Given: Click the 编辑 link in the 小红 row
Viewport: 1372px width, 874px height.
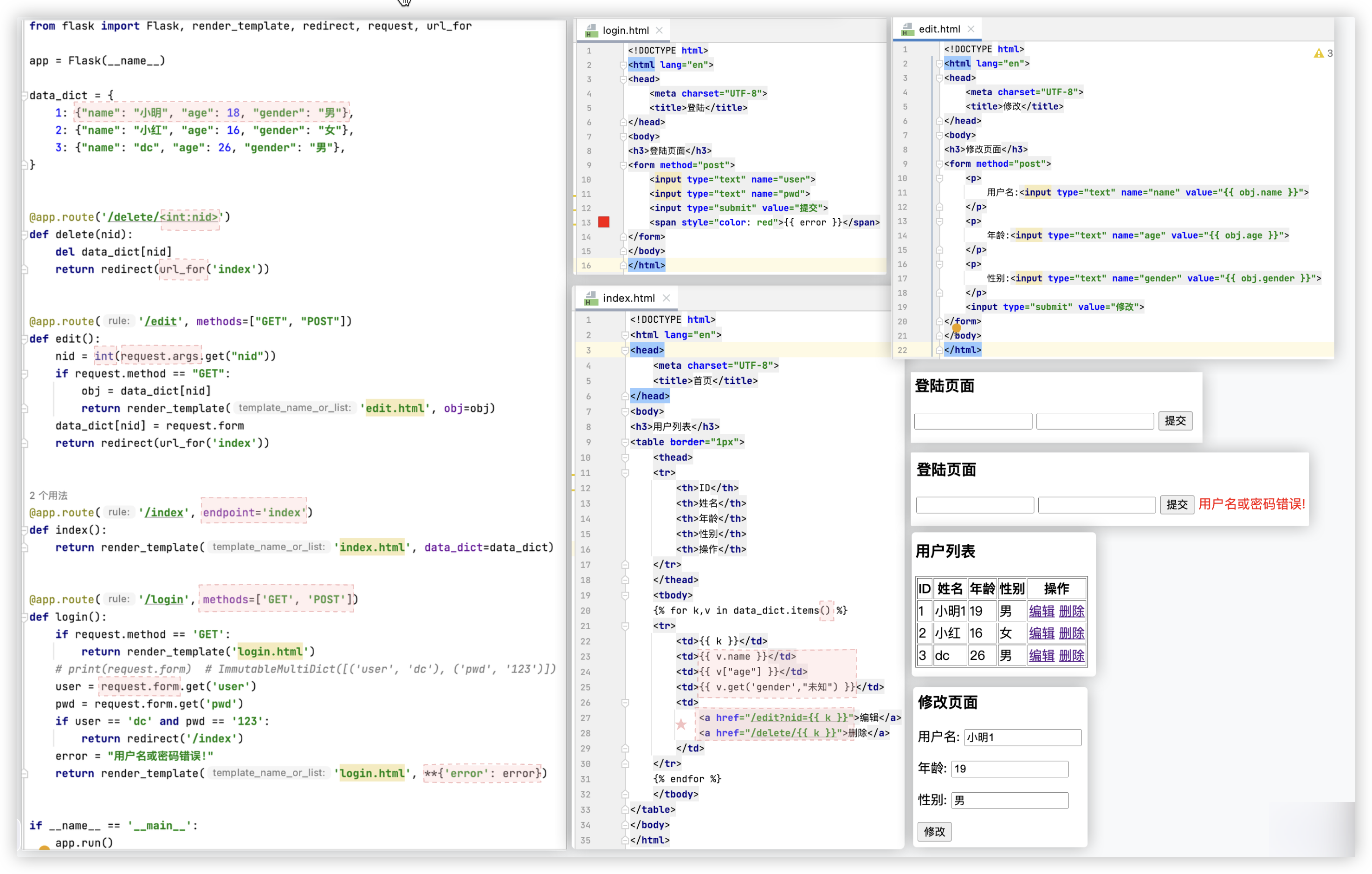Looking at the screenshot, I should [1041, 633].
